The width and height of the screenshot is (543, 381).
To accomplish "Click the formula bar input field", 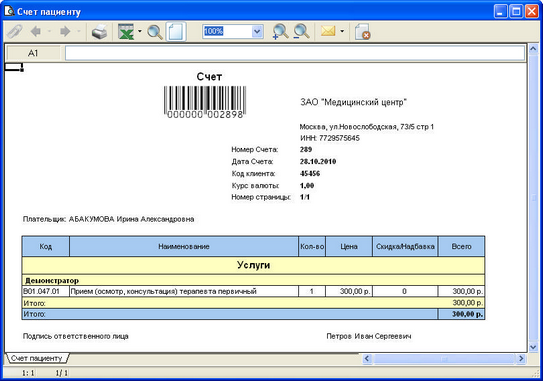I will coord(295,53).
